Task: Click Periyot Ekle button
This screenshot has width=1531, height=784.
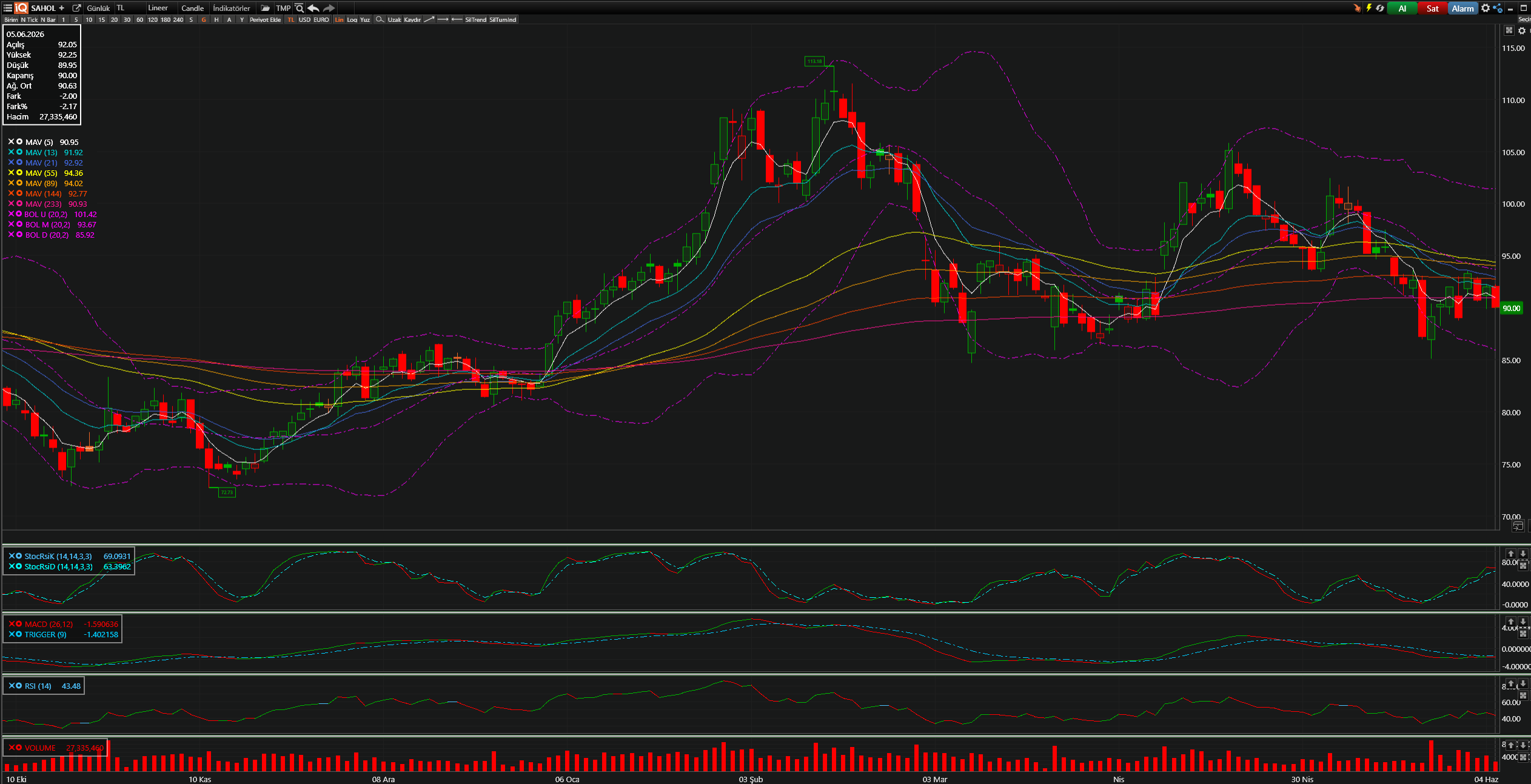Action: (266, 19)
